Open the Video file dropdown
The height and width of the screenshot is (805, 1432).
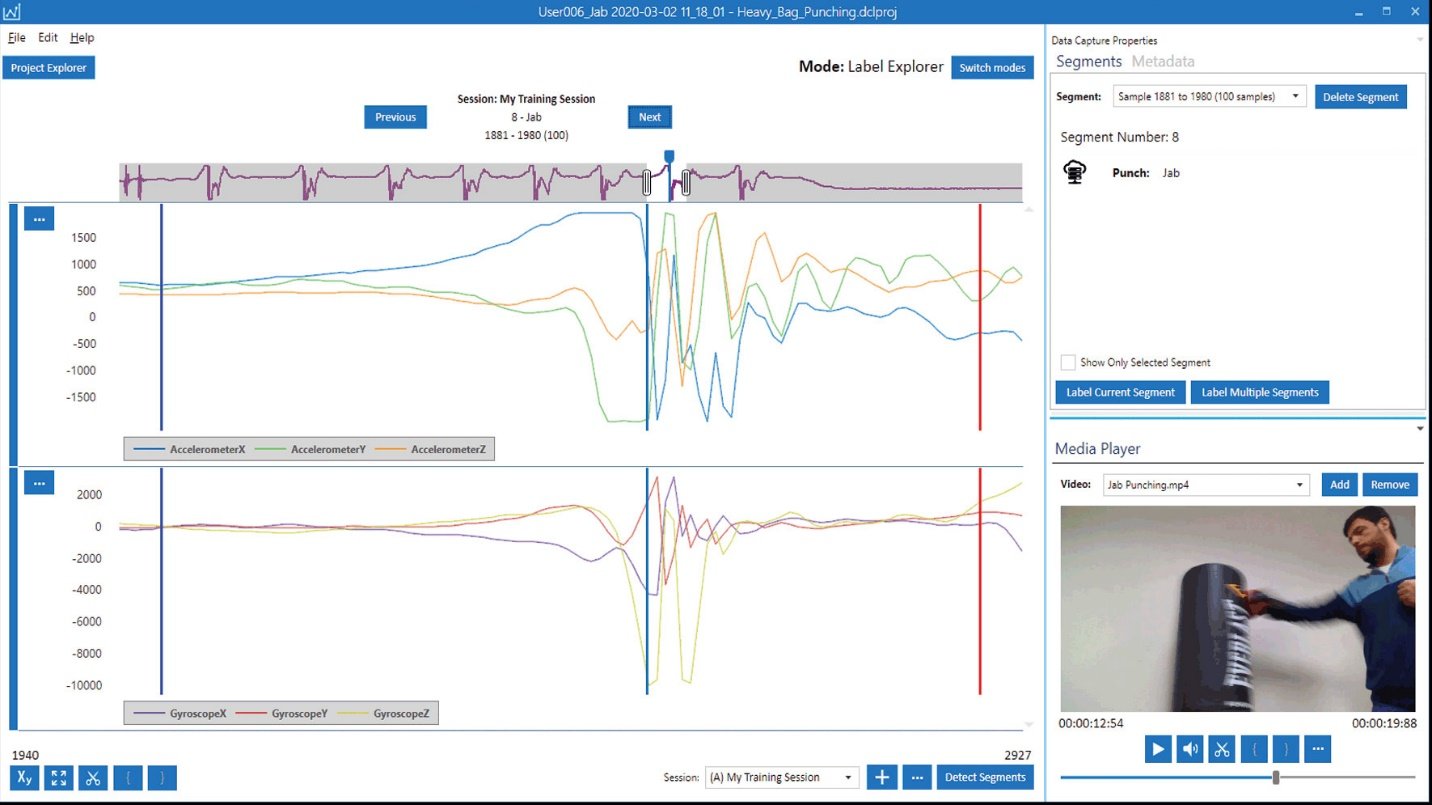[1206, 485]
